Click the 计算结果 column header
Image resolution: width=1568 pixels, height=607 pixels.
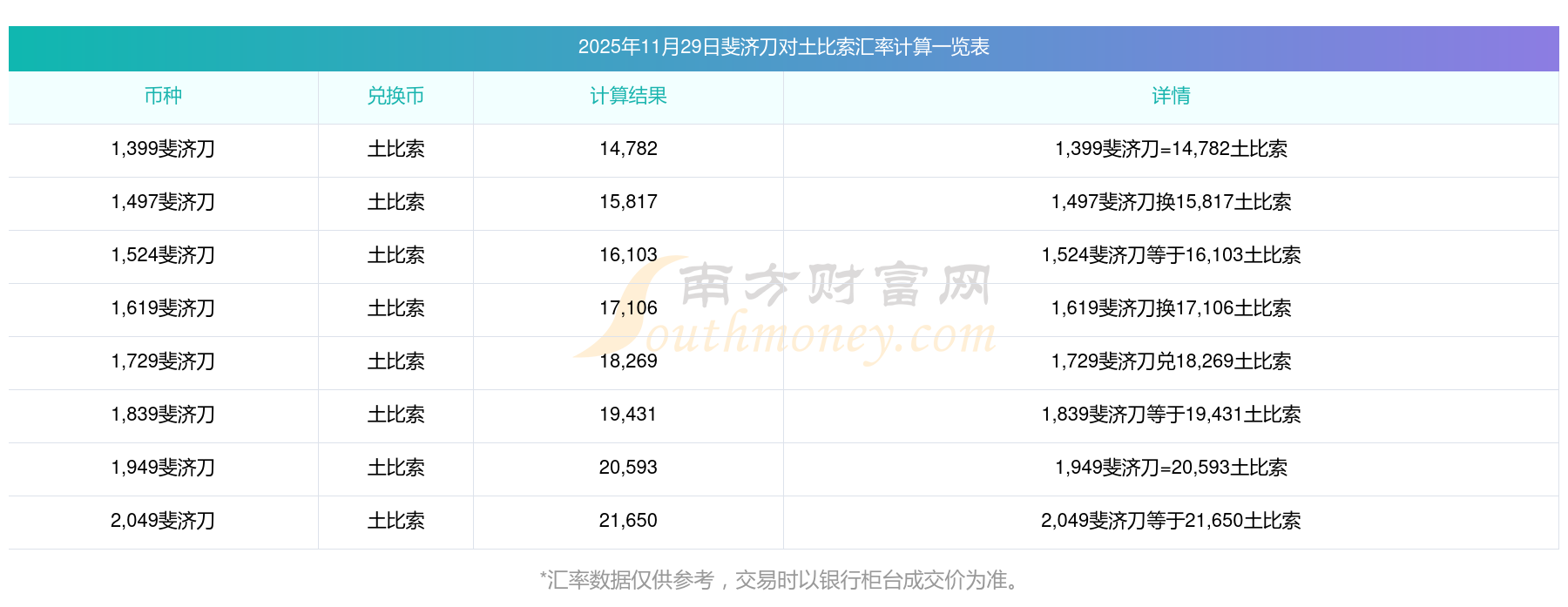(628, 96)
